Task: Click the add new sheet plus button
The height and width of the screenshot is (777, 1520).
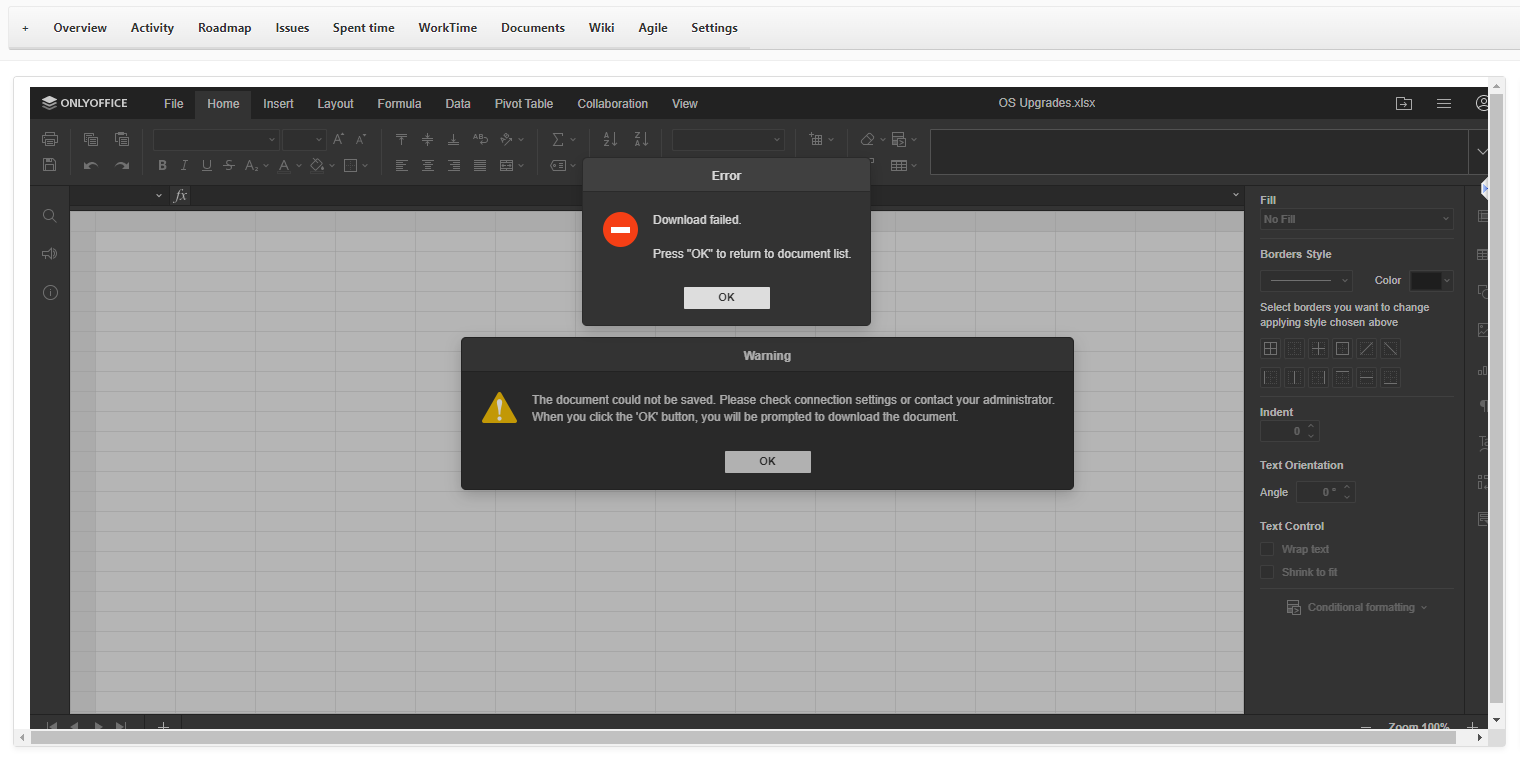Action: 163,726
